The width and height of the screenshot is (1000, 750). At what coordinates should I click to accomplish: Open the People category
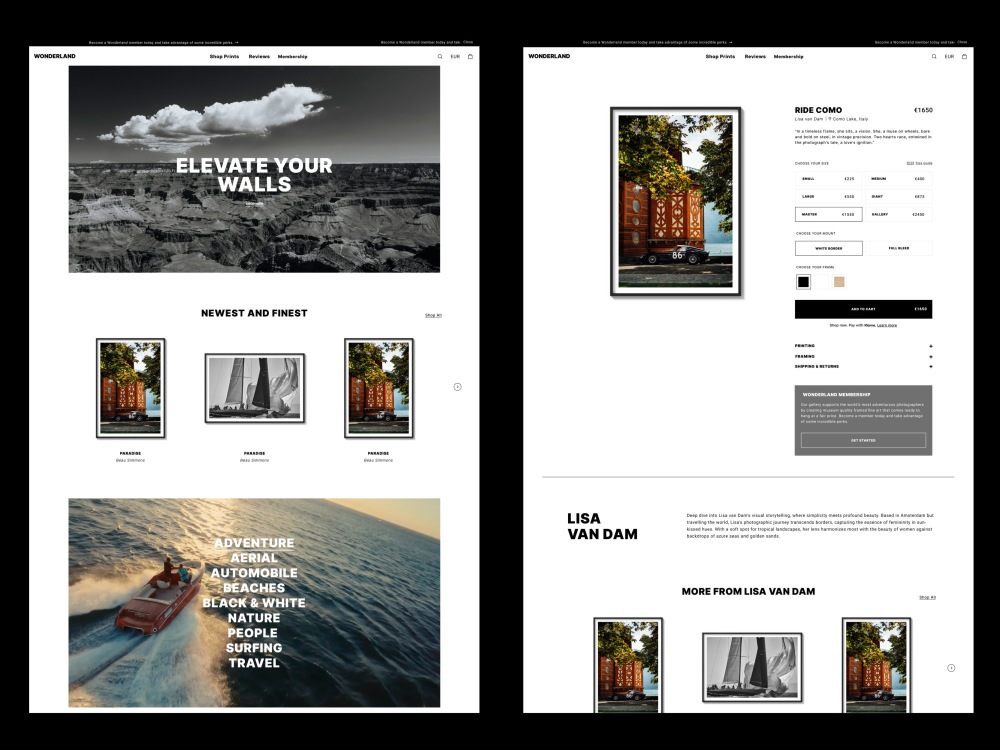[x=253, y=633]
